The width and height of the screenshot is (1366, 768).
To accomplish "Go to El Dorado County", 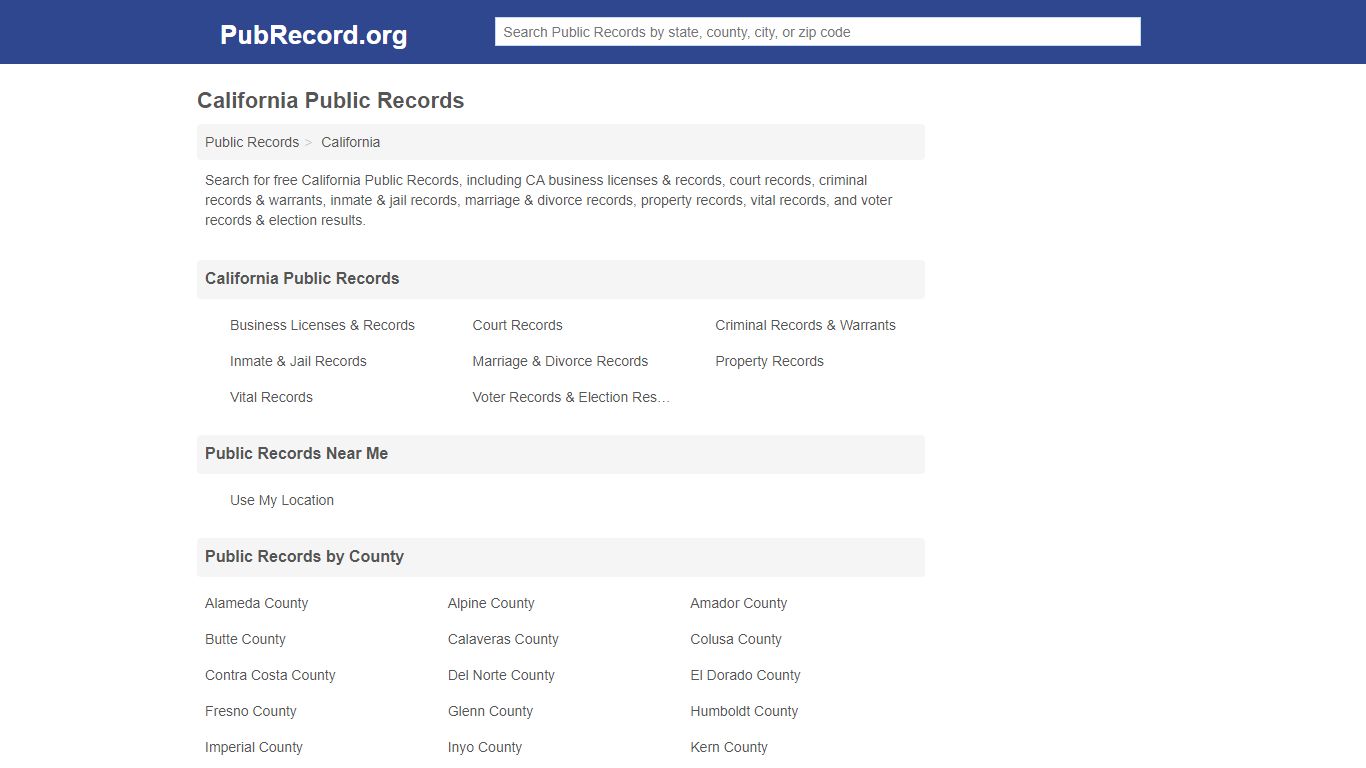I will 745,675.
